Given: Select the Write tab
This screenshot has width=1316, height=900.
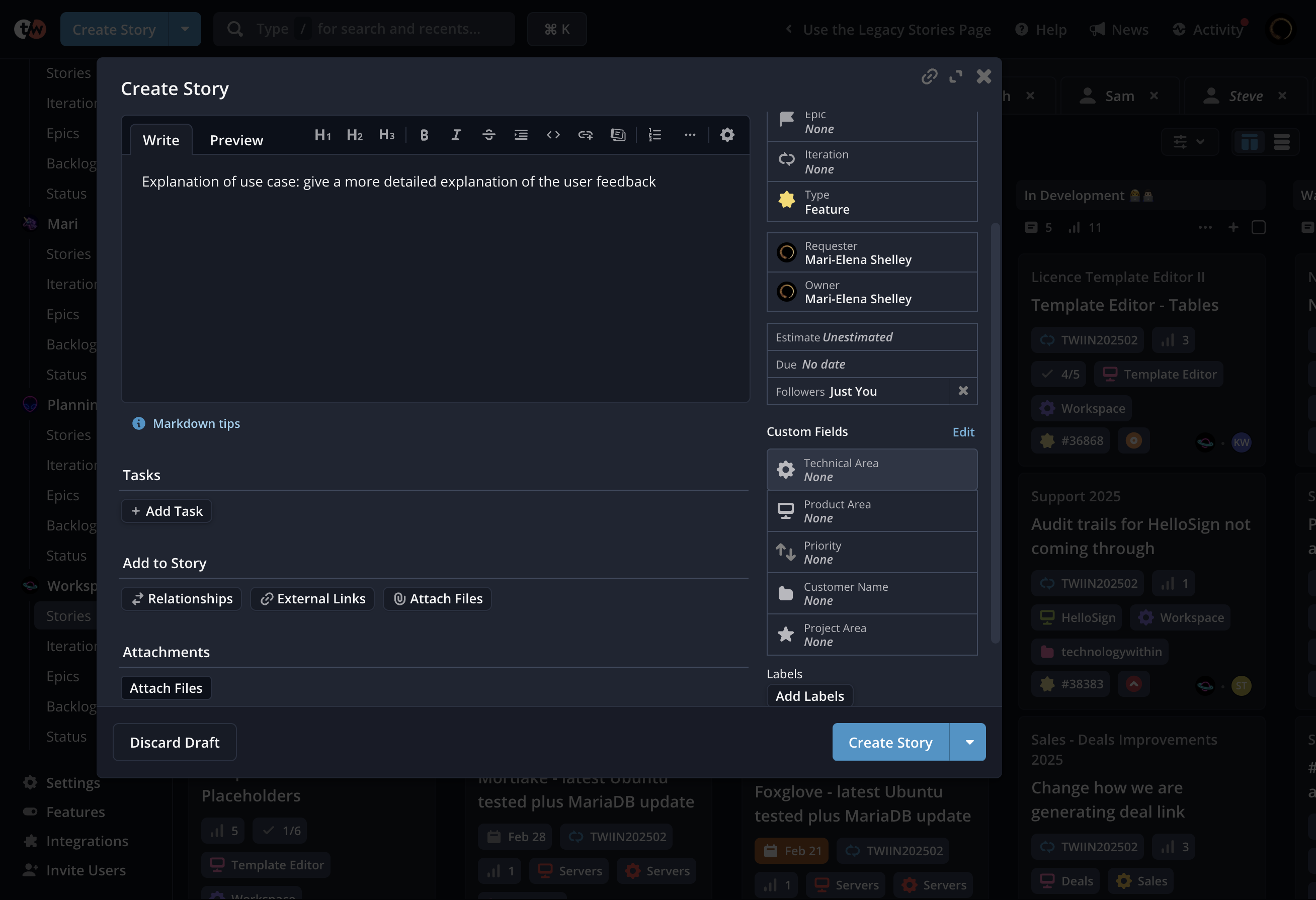Looking at the screenshot, I should [161, 140].
